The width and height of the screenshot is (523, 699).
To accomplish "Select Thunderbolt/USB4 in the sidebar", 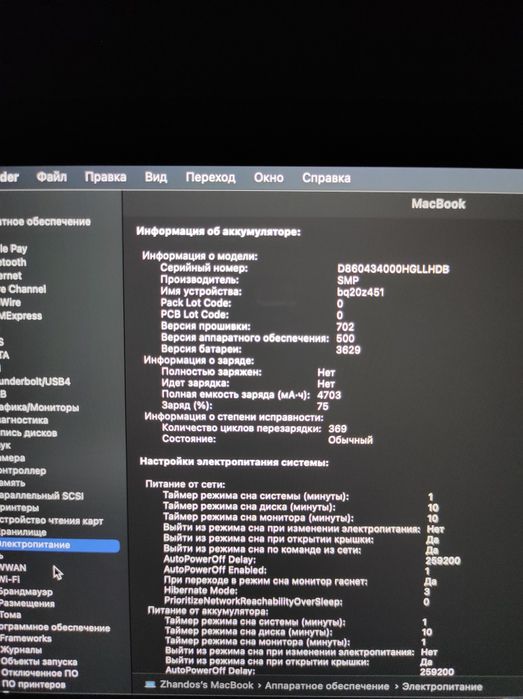I will coord(35,381).
